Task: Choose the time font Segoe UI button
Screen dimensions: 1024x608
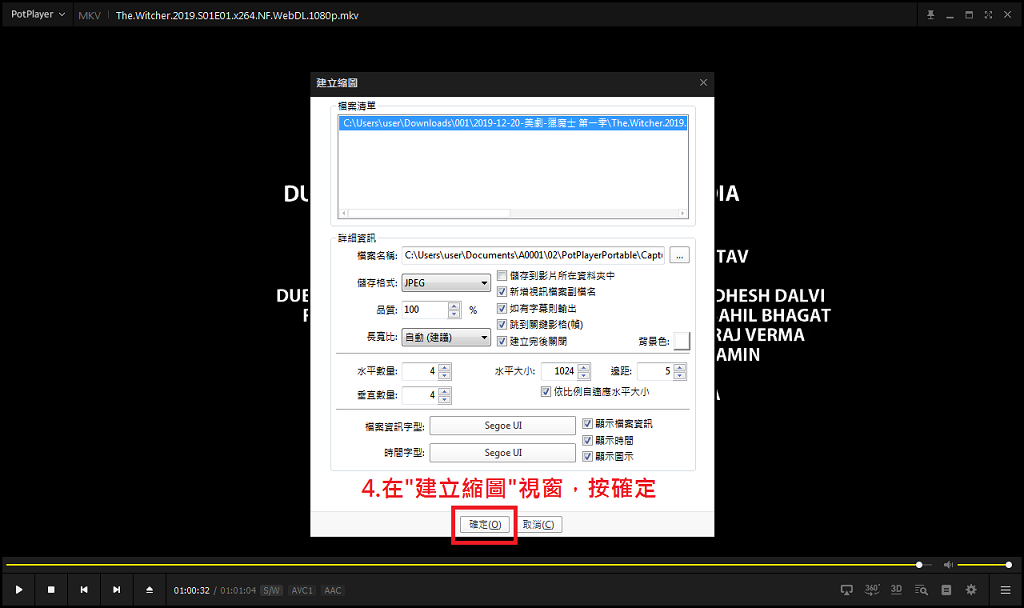Action: pos(502,453)
